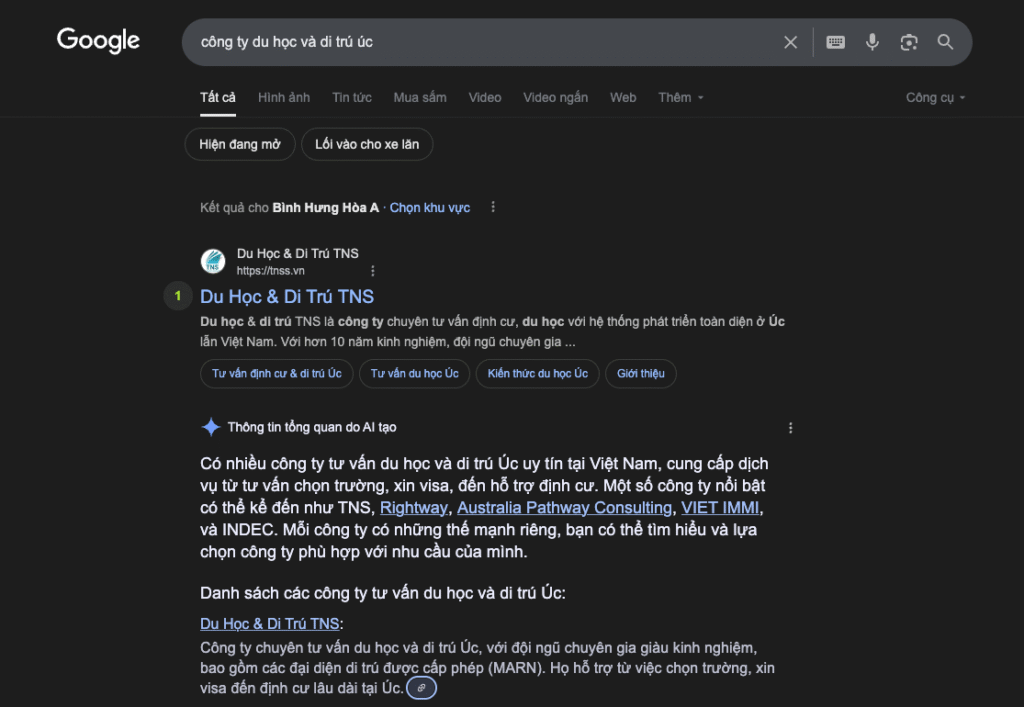Open sitelink Tư vấn định cư & di trú Úc
Image resolution: width=1024 pixels, height=707 pixels.
coord(276,373)
